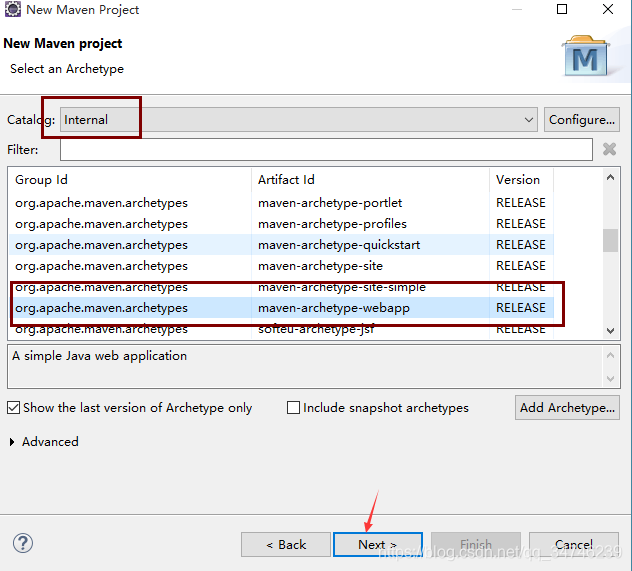Proceed with the Next > button
632x571 pixels.
pos(378,545)
